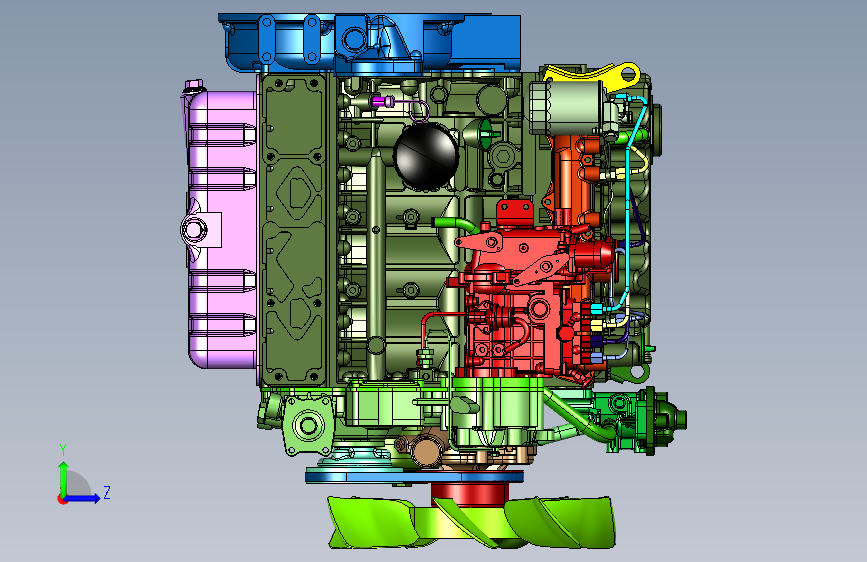Select the blue housing on top
867x562 pixels.
[369, 44]
